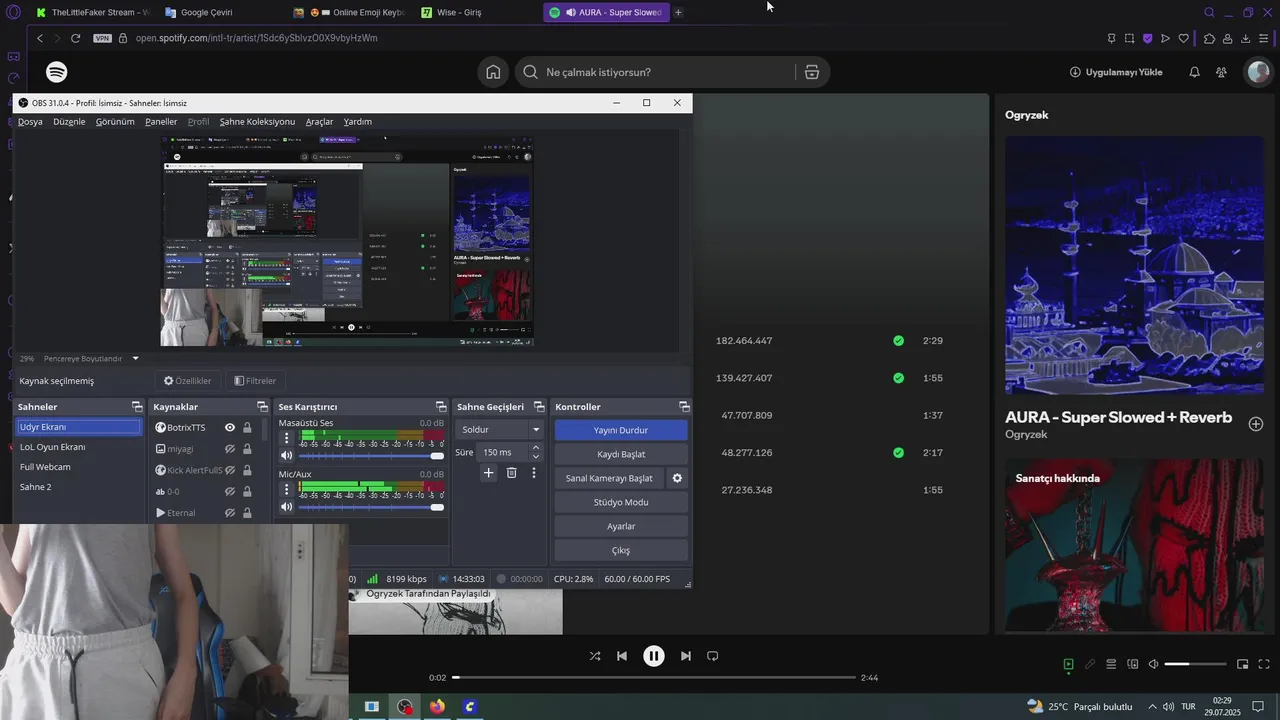Enter Spotify fullscreen mode
The width and height of the screenshot is (1280, 720).
pyautogui.click(x=1264, y=664)
